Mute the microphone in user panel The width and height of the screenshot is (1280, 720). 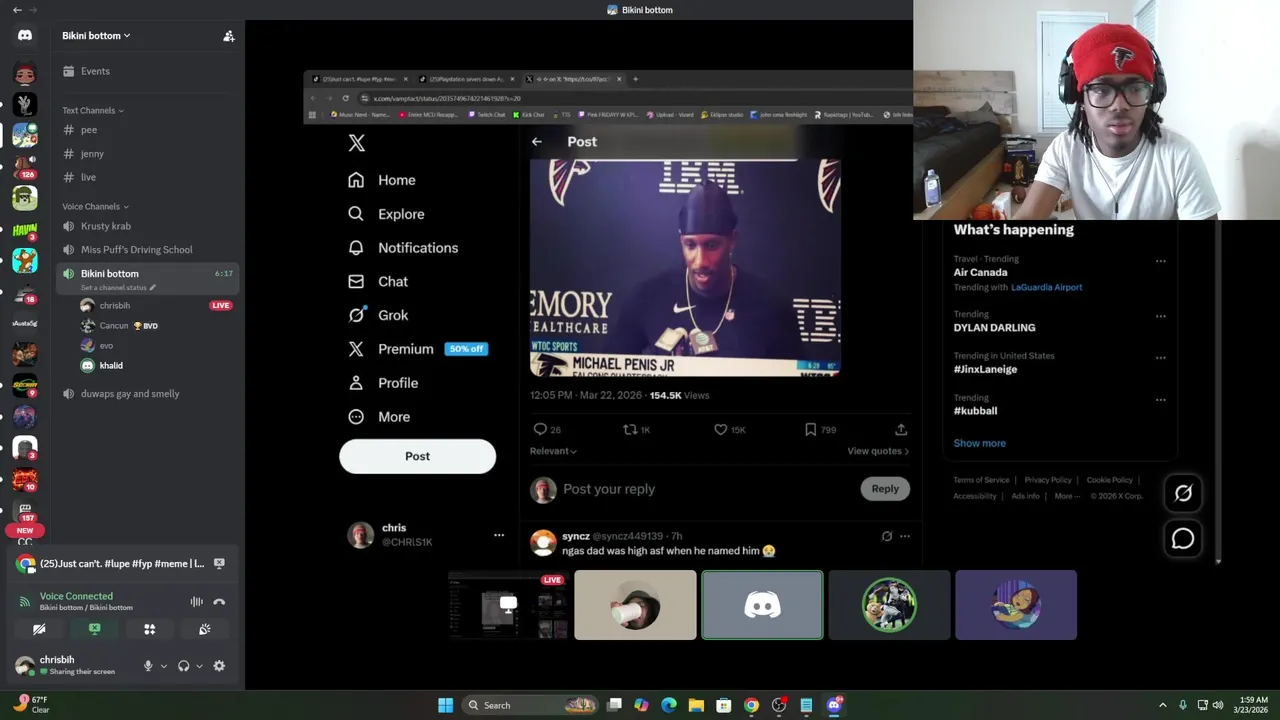(x=148, y=666)
